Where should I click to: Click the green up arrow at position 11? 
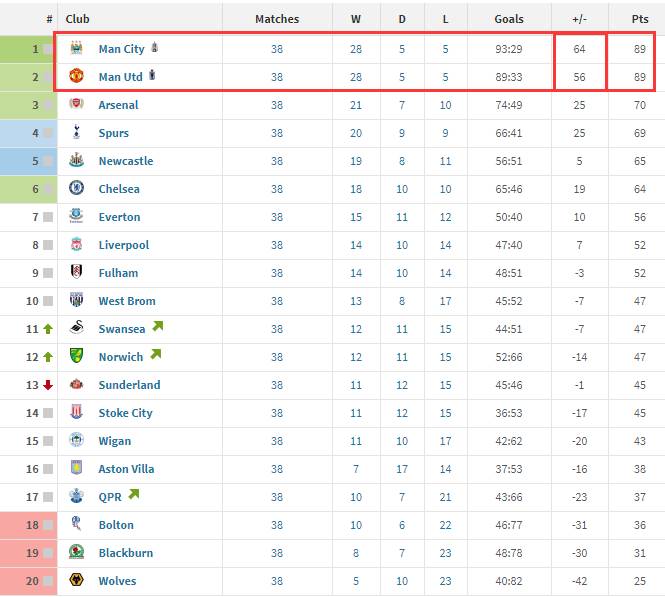coord(48,329)
